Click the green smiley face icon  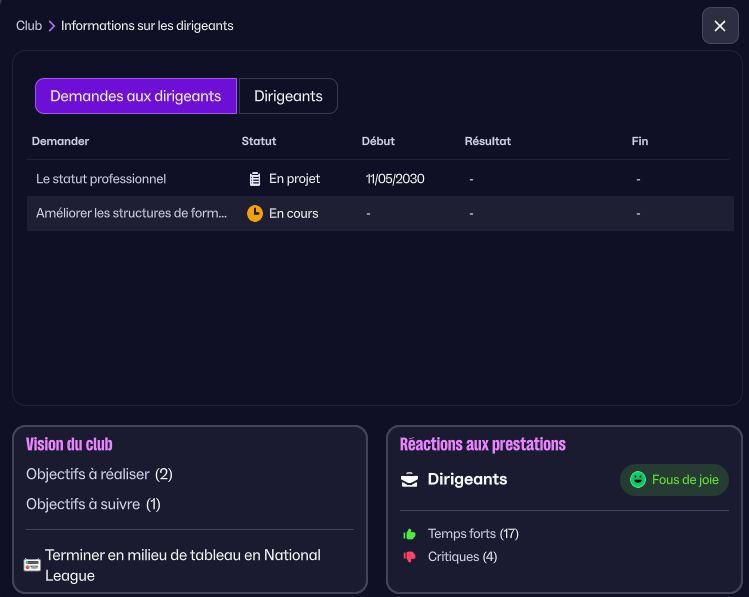(x=638, y=480)
